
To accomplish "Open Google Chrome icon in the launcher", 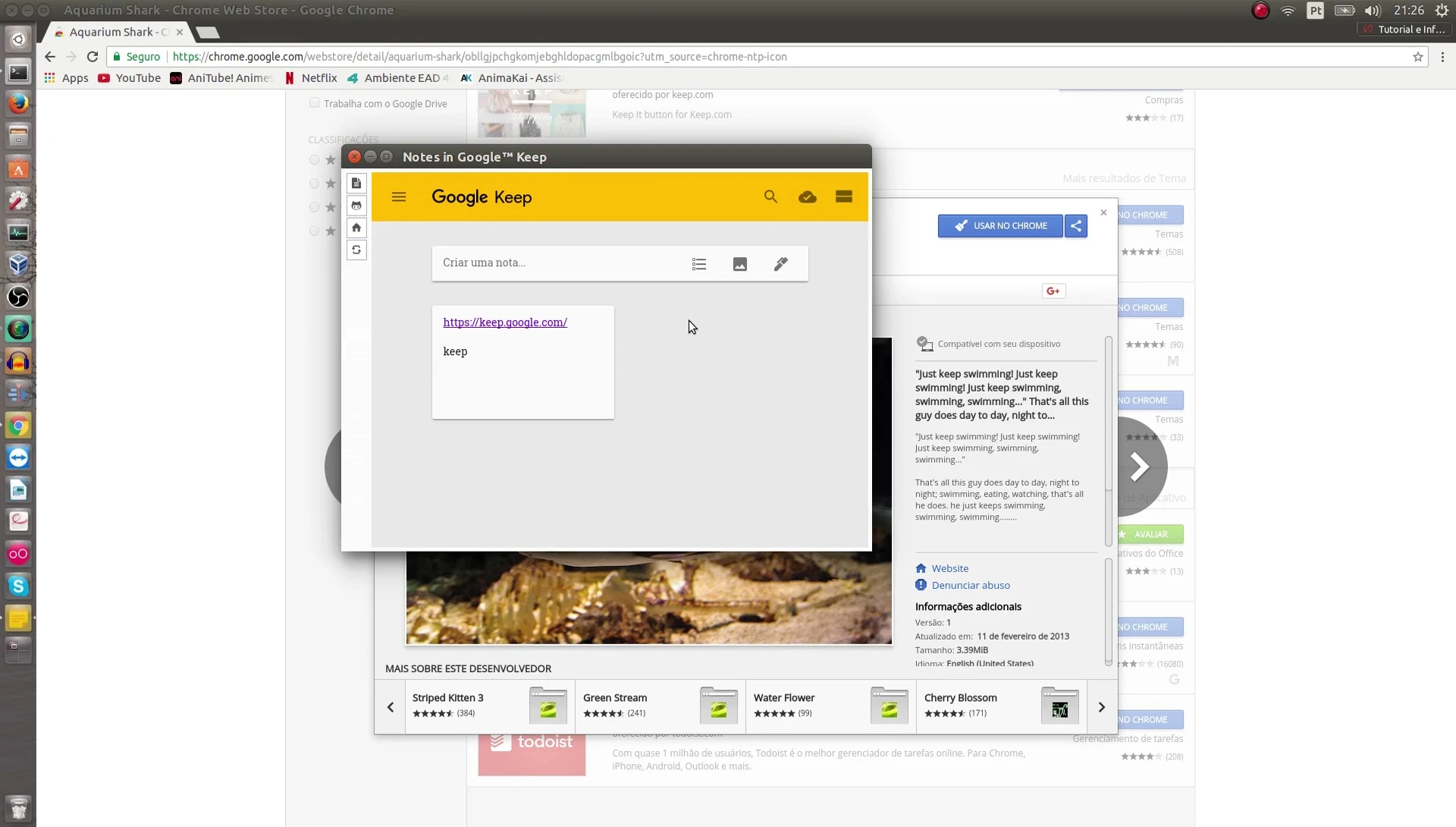I will pos(18,426).
